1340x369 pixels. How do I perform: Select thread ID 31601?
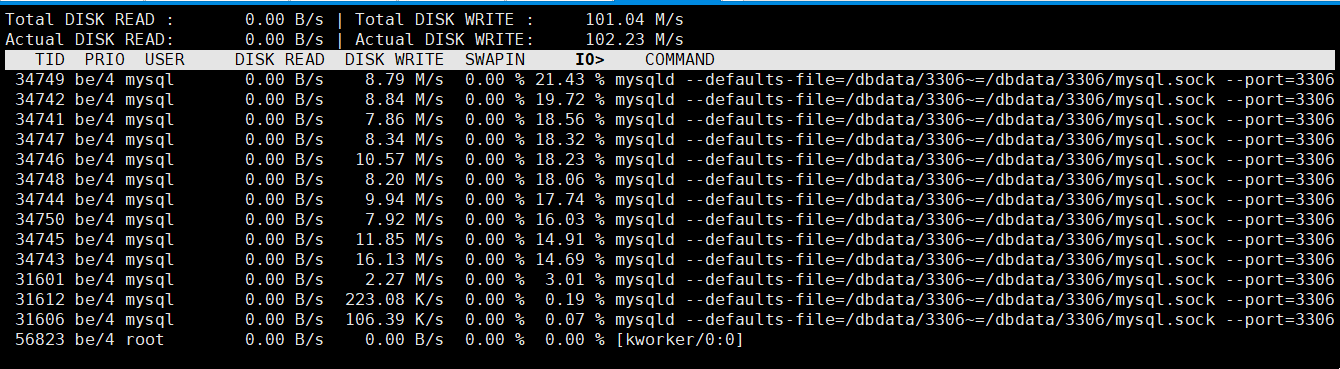pos(40,280)
